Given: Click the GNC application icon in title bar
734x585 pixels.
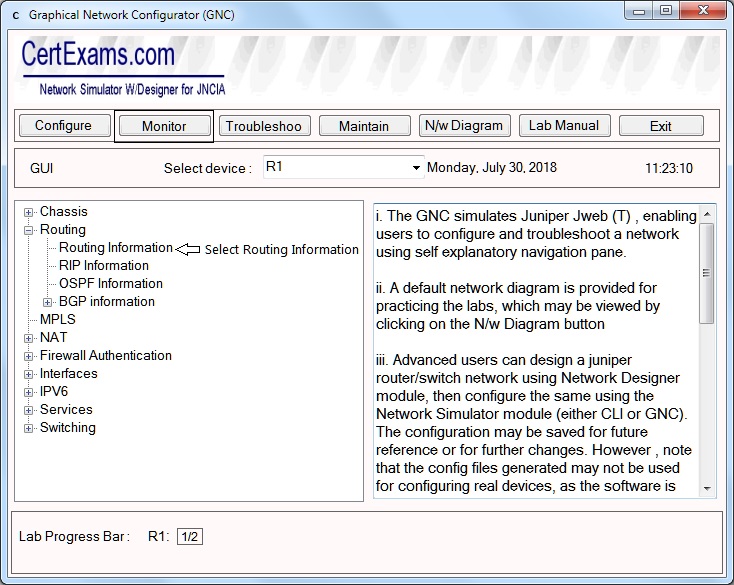Looking at the screenshot, I should pos(16,15).
